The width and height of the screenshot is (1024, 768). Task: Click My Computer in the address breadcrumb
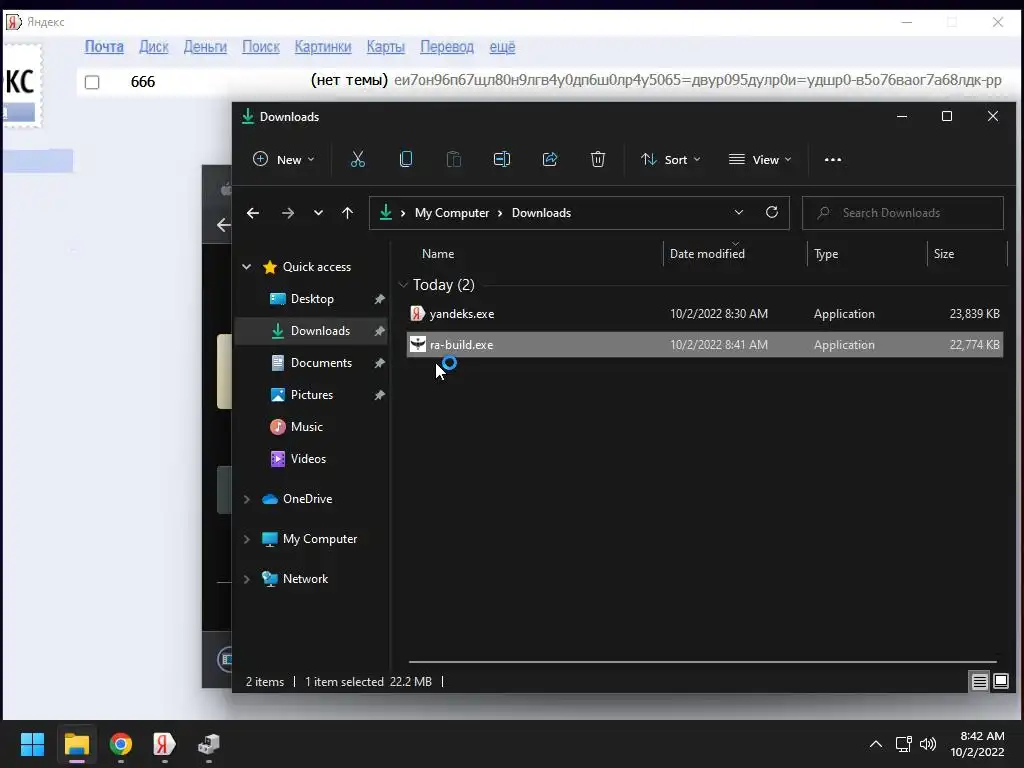[x=452, y=213]
